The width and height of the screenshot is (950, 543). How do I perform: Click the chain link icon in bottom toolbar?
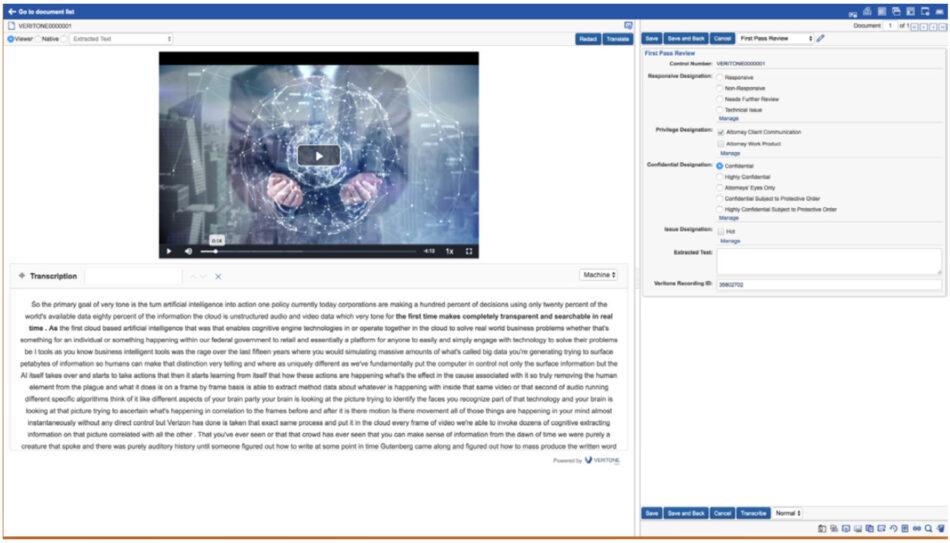pos(917,528)
